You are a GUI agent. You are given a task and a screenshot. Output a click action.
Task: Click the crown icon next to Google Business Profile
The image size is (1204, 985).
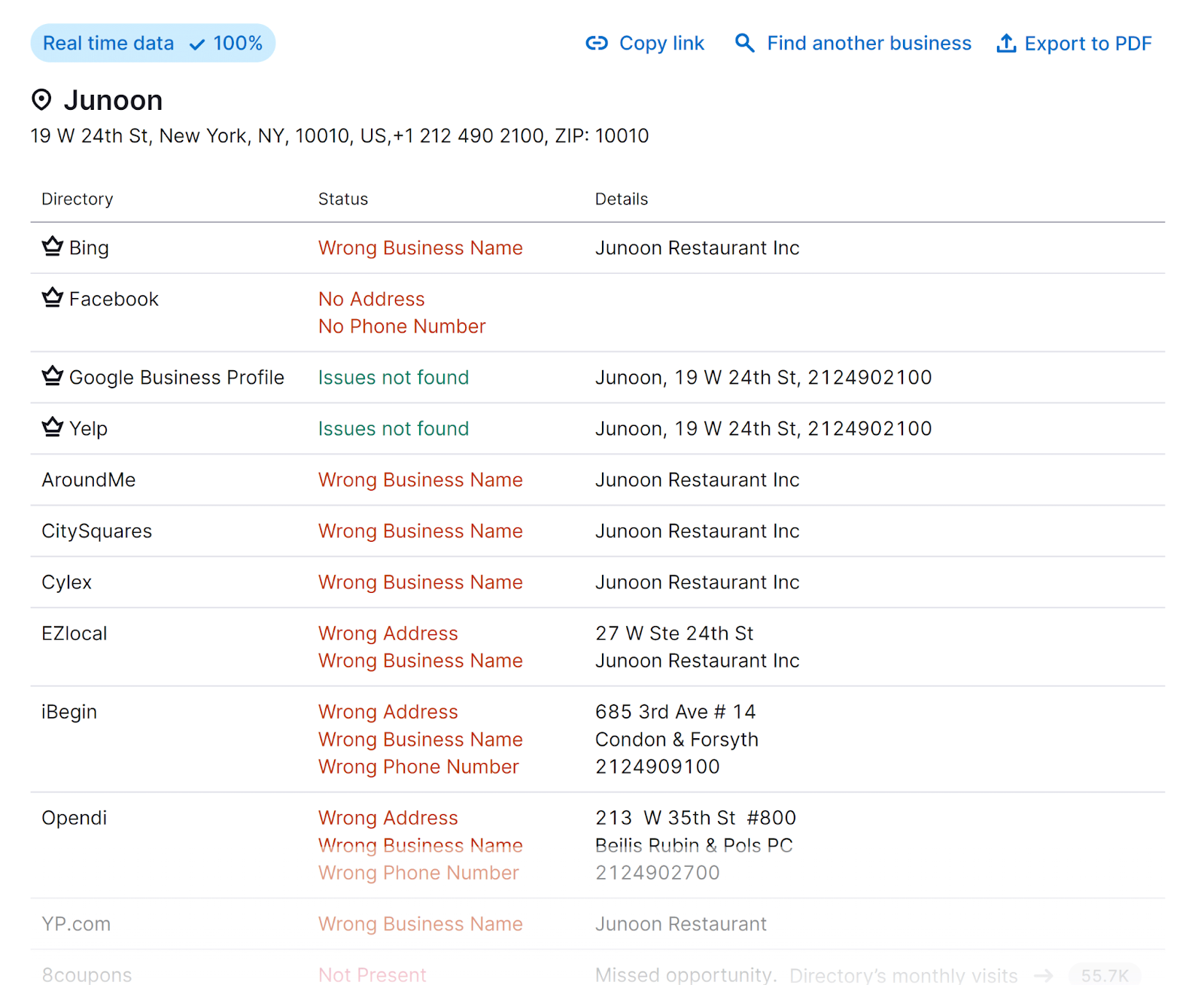(x=53, y=375)
